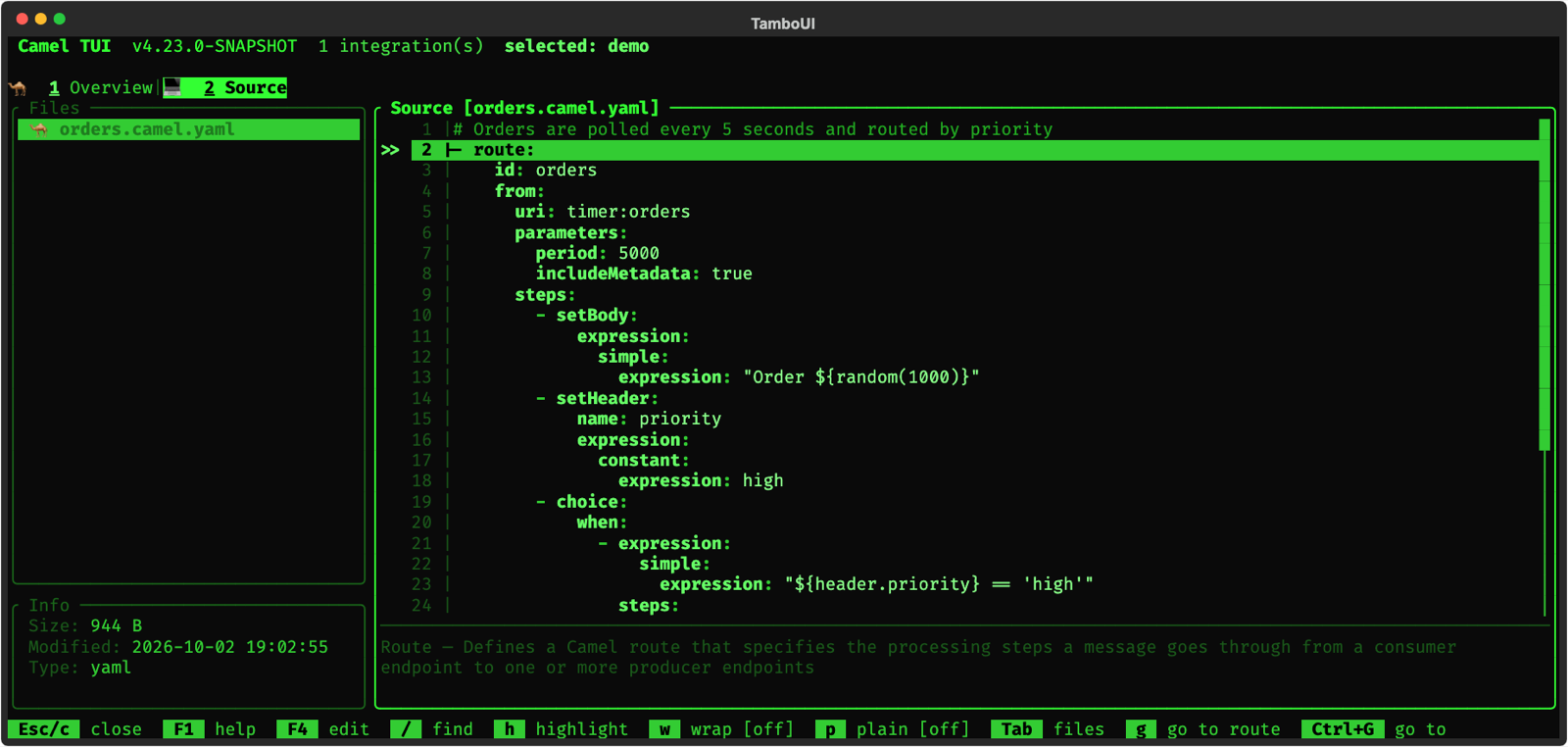1568x747 pixels.
Task: Click the ${header.priority} == 'high' expression line
Action: click(876, 584)
